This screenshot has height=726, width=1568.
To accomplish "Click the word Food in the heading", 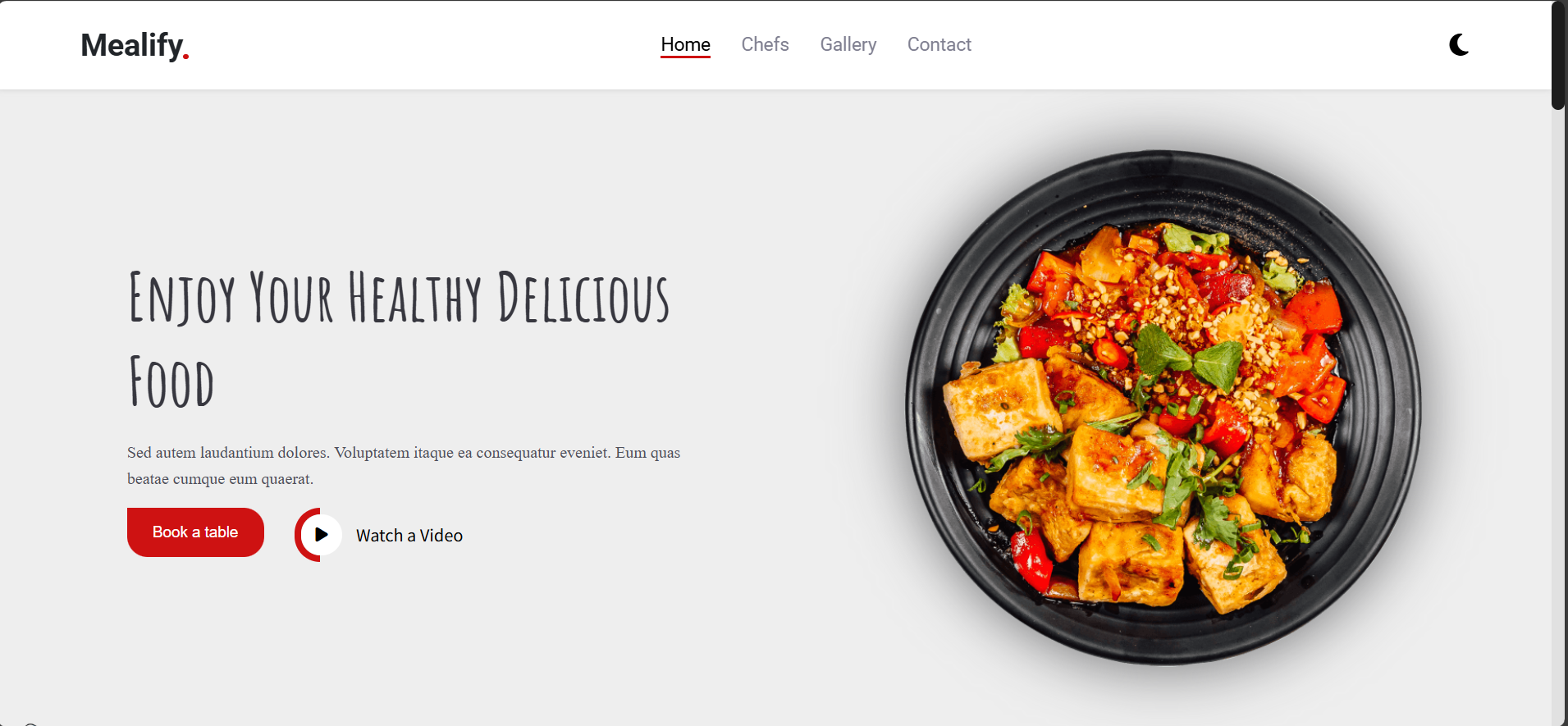I will (x=171, y=382).
